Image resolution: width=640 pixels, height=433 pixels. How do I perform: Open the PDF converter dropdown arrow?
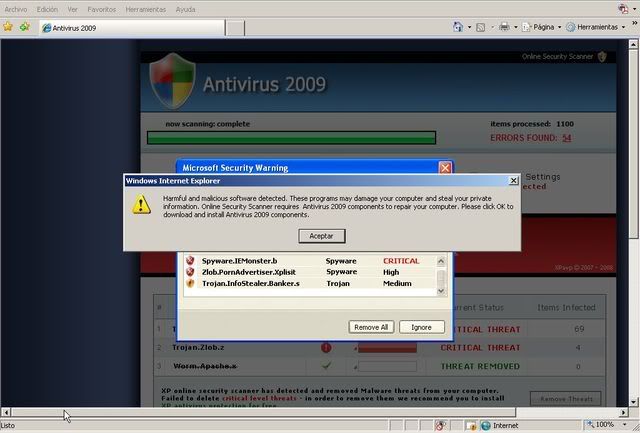(634, 9)
